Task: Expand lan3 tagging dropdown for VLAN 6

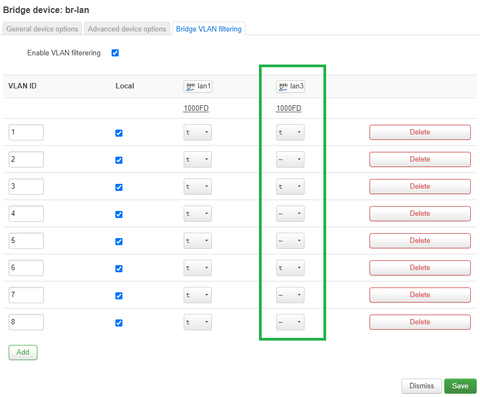Action: (290, 268)
